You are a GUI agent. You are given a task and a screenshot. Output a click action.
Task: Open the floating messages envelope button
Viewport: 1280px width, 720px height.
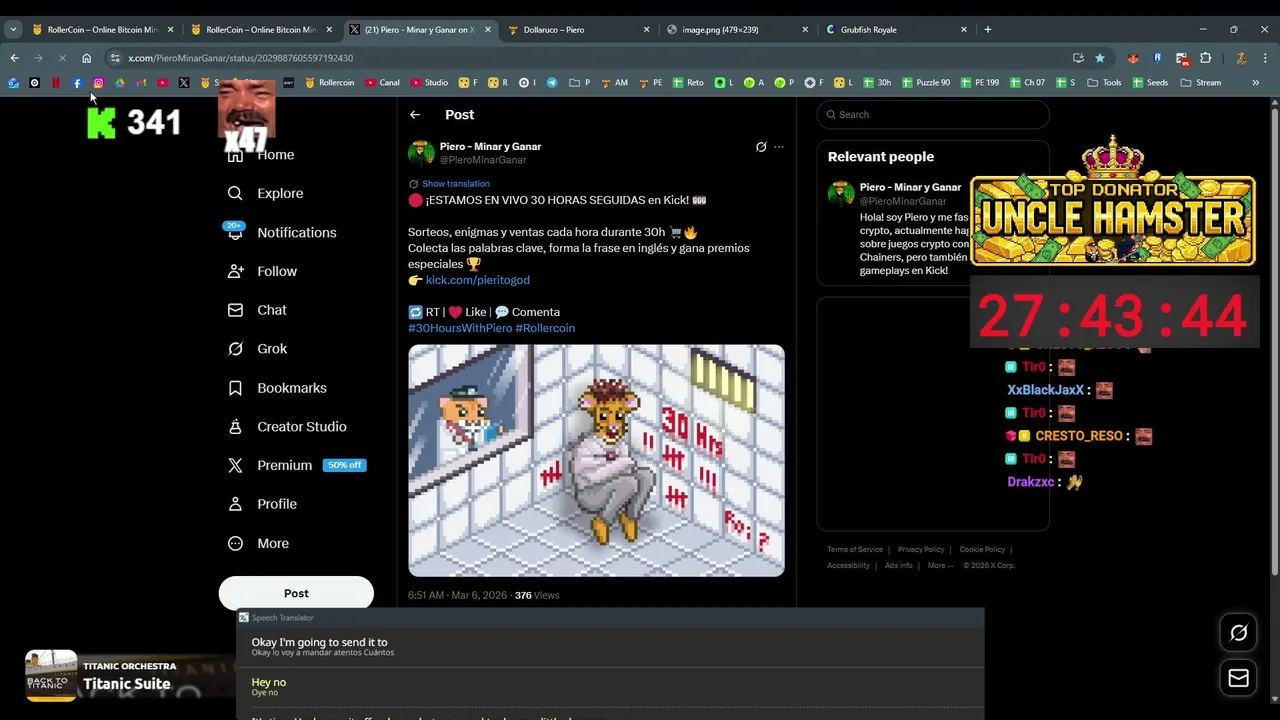coord(1238,678)
